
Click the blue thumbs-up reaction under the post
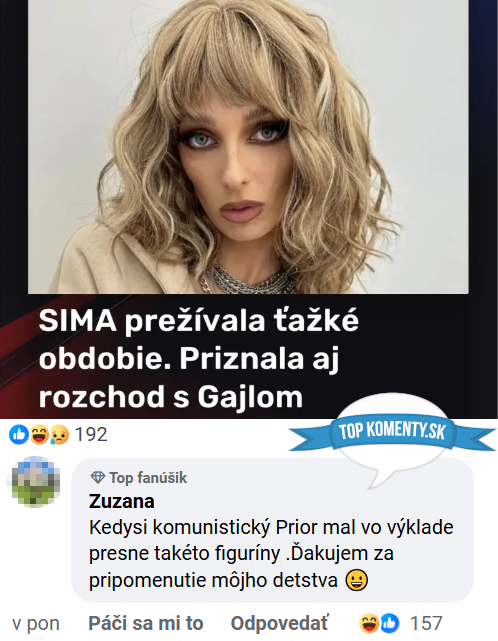pos(19,434)
